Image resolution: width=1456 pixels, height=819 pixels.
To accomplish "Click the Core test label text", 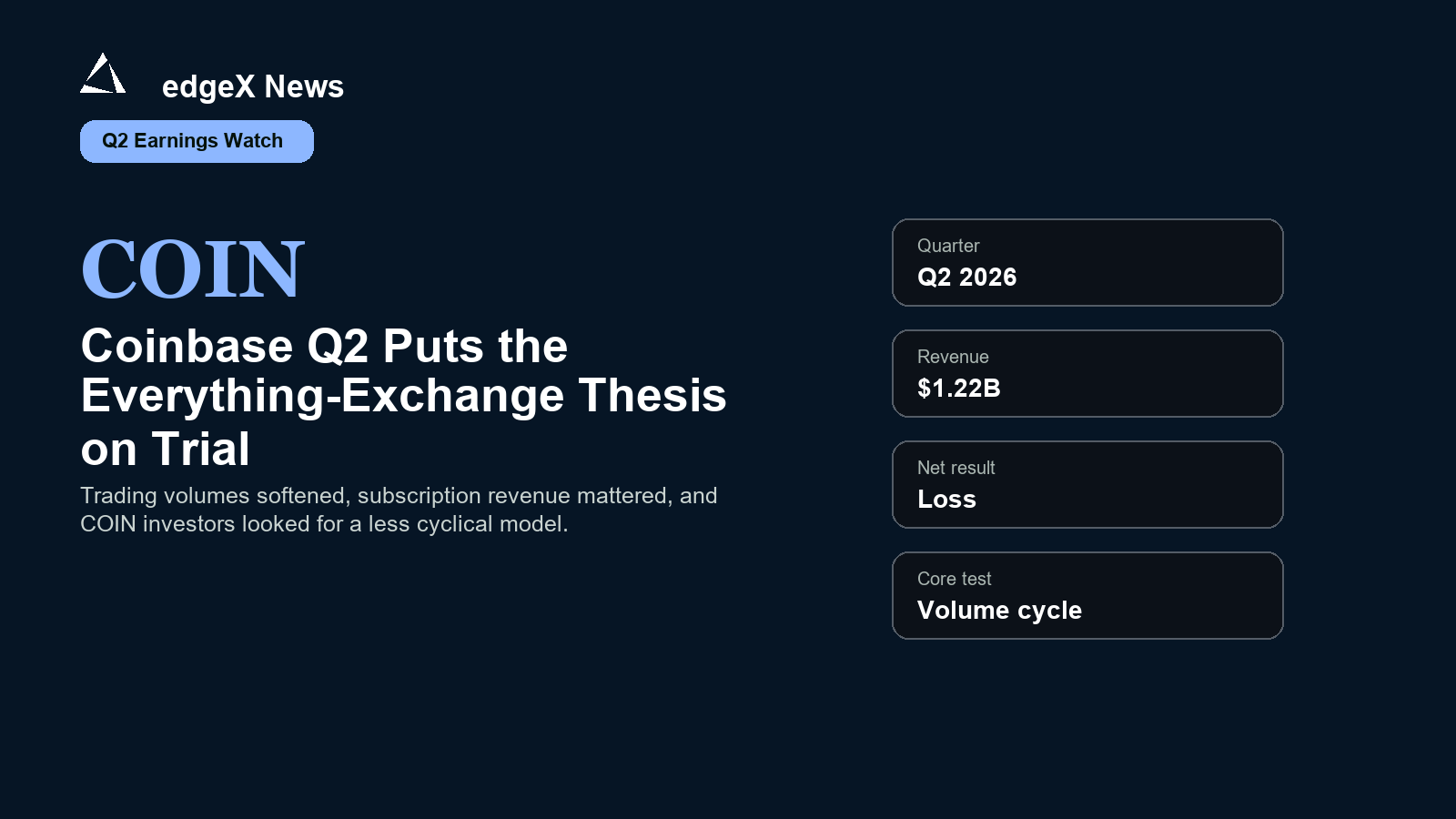I will (x=954, y=579).
